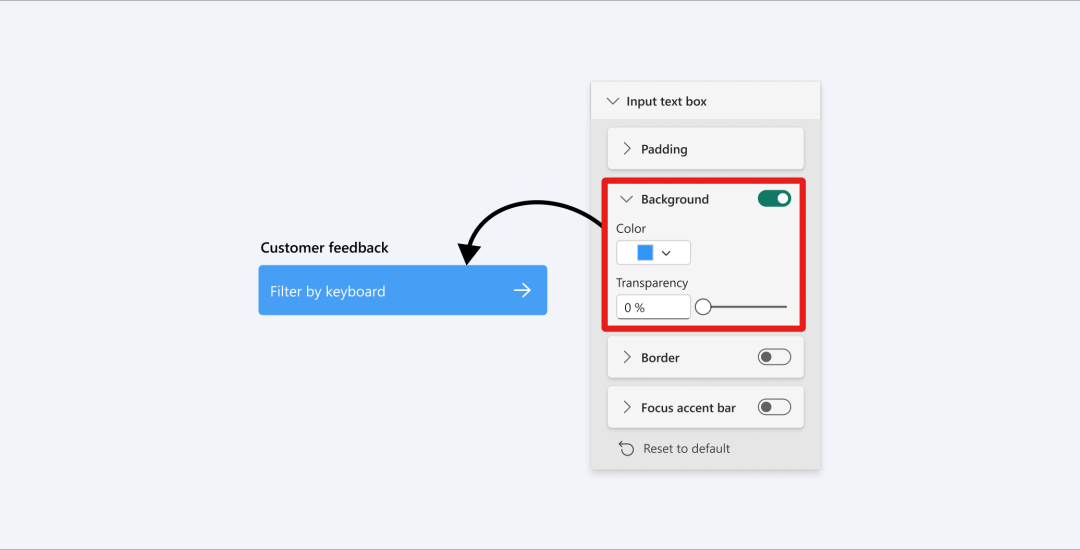Click the Filter by keyboard text box
Viewport: 1080px width, 550px height.
pos(402,290)
